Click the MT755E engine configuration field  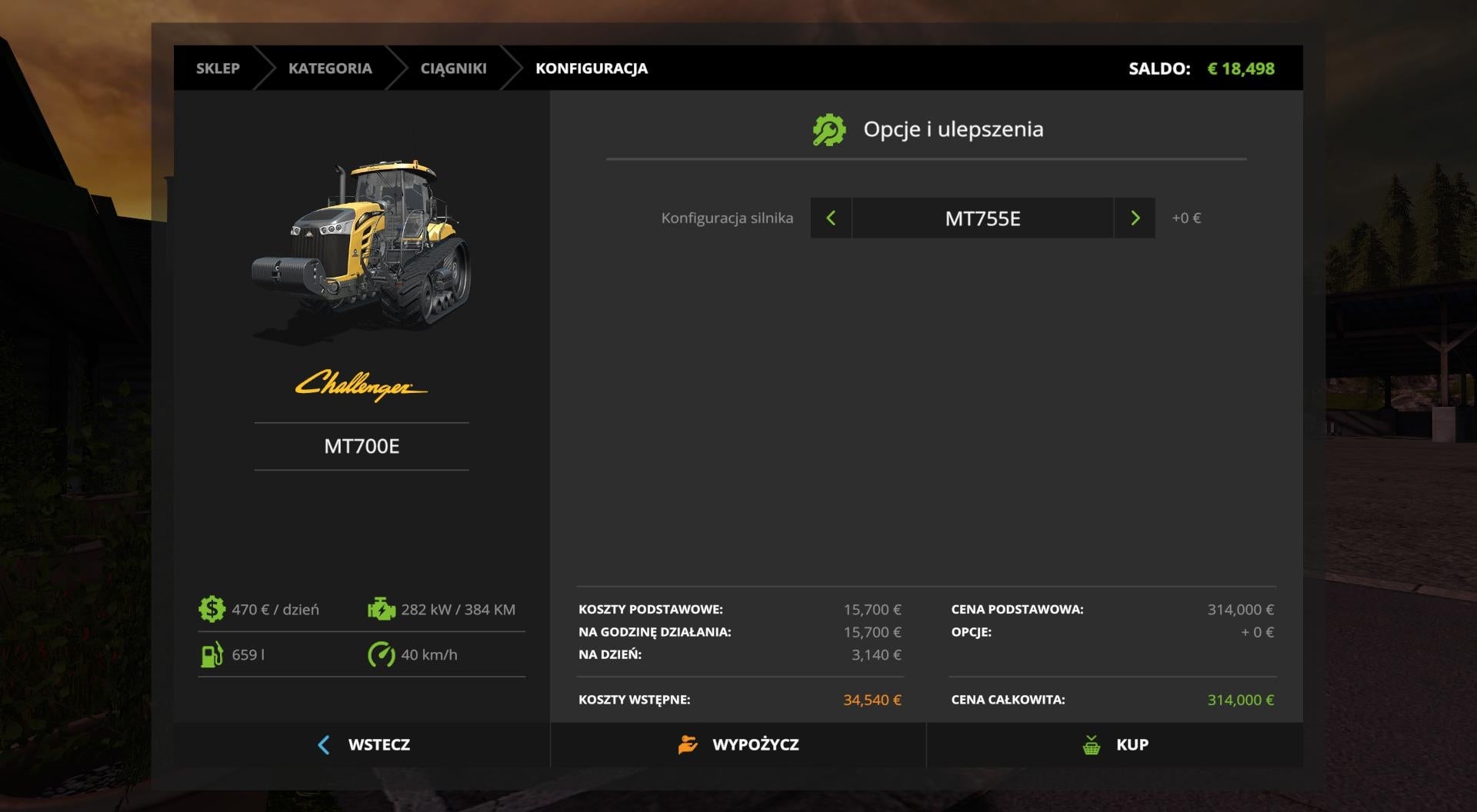coord(982,218)
